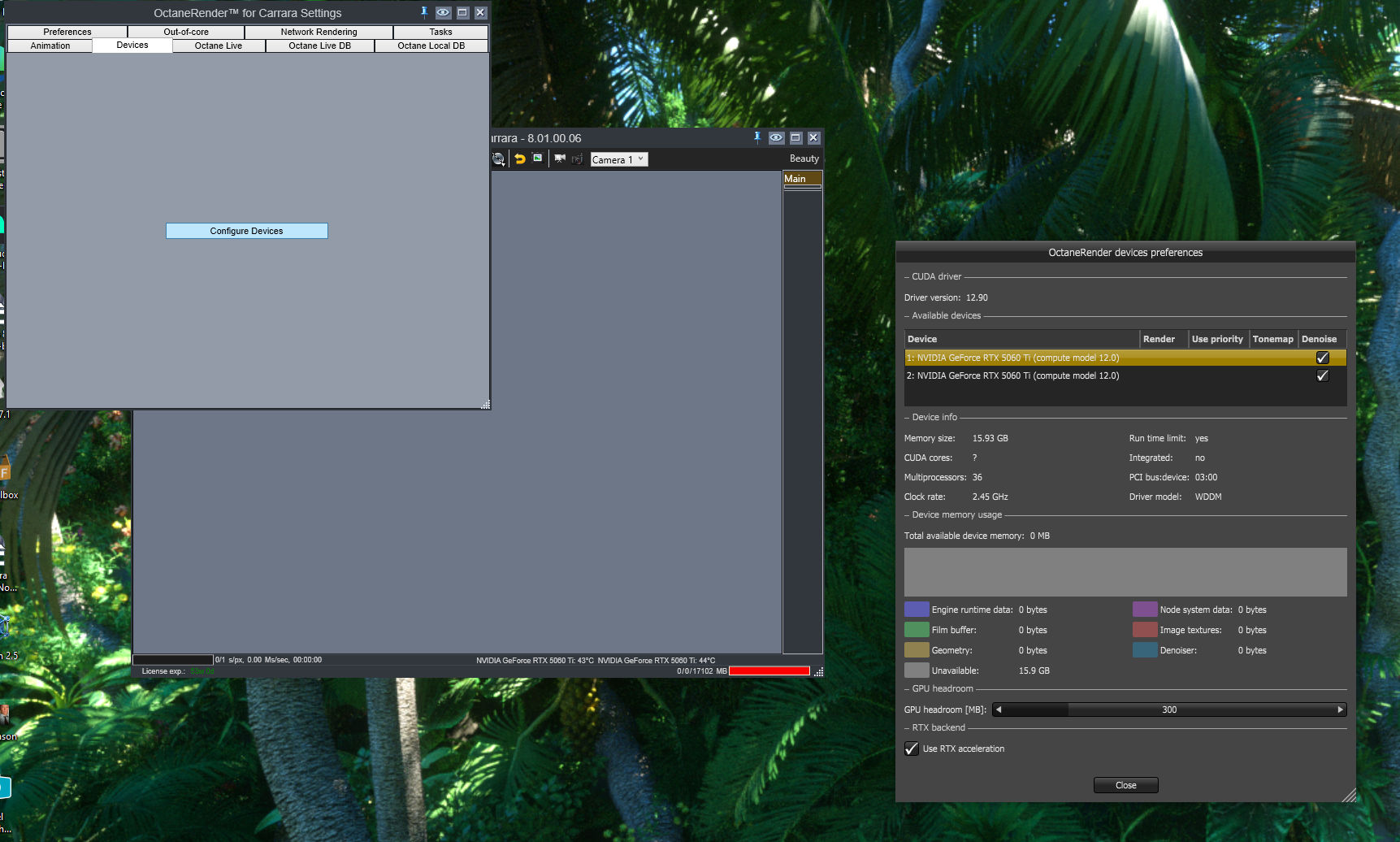This screenshot has height=842, width=1400.
Task: Click the Denoiser teal color swatch
Action: point(1145,650)
